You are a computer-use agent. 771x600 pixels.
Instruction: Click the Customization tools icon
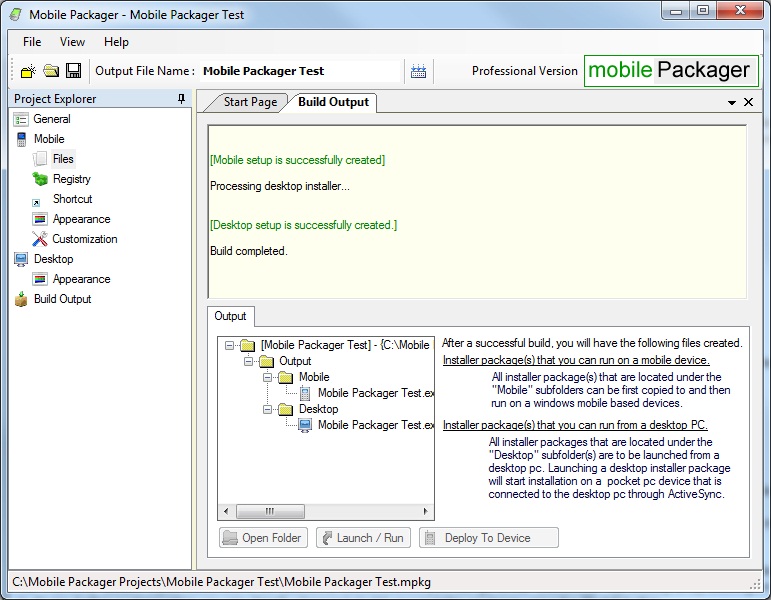(x=40, y=239)
